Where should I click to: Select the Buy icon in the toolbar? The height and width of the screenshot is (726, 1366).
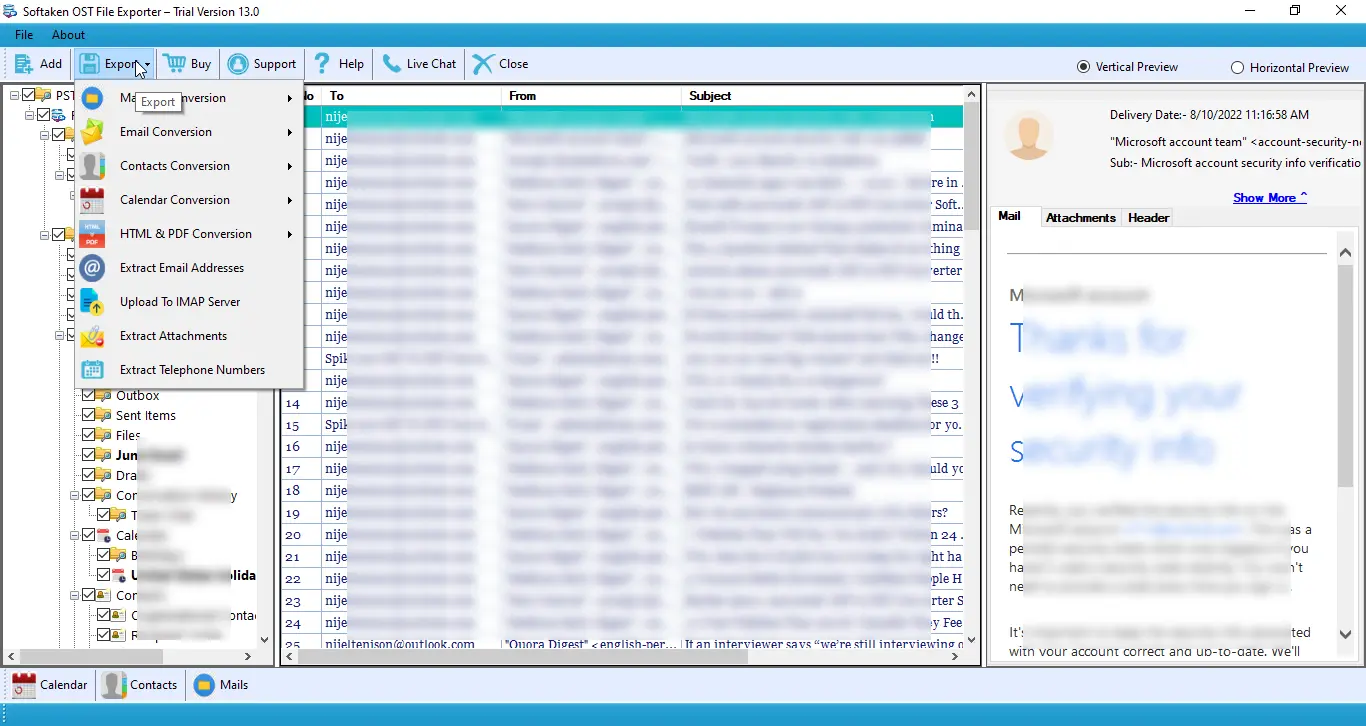click(x=187, y=63)
